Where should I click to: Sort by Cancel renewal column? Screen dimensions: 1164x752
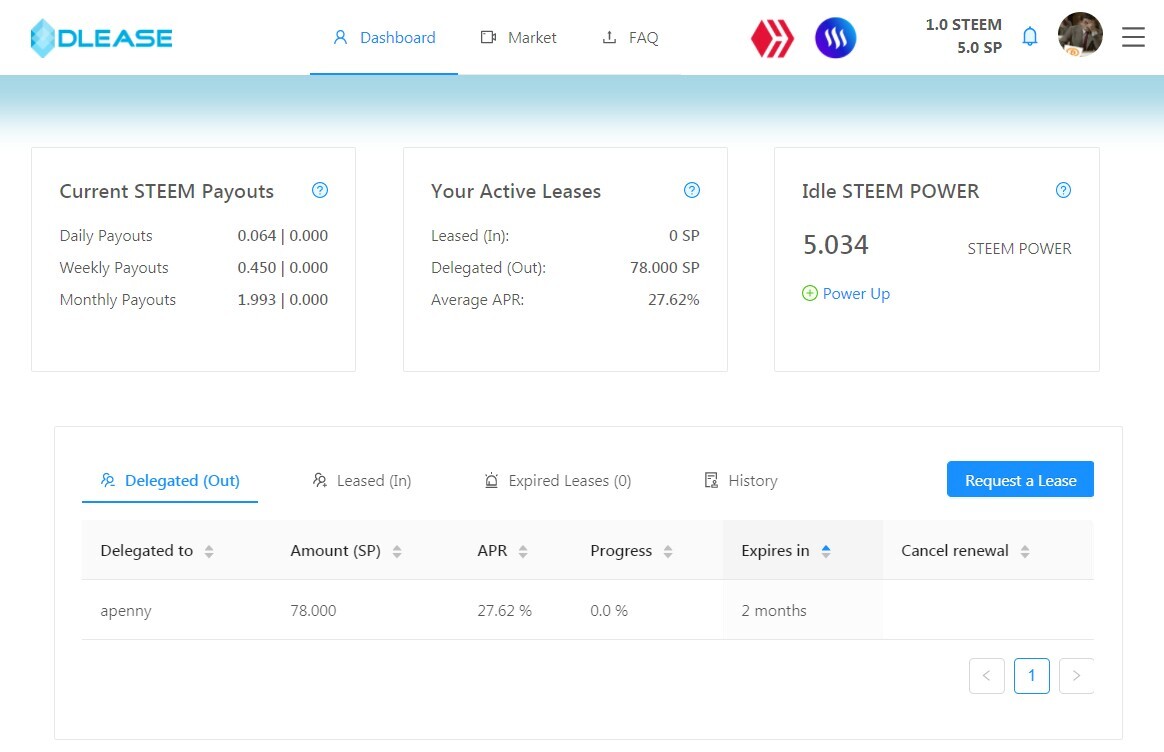click(x=966, y=551)
